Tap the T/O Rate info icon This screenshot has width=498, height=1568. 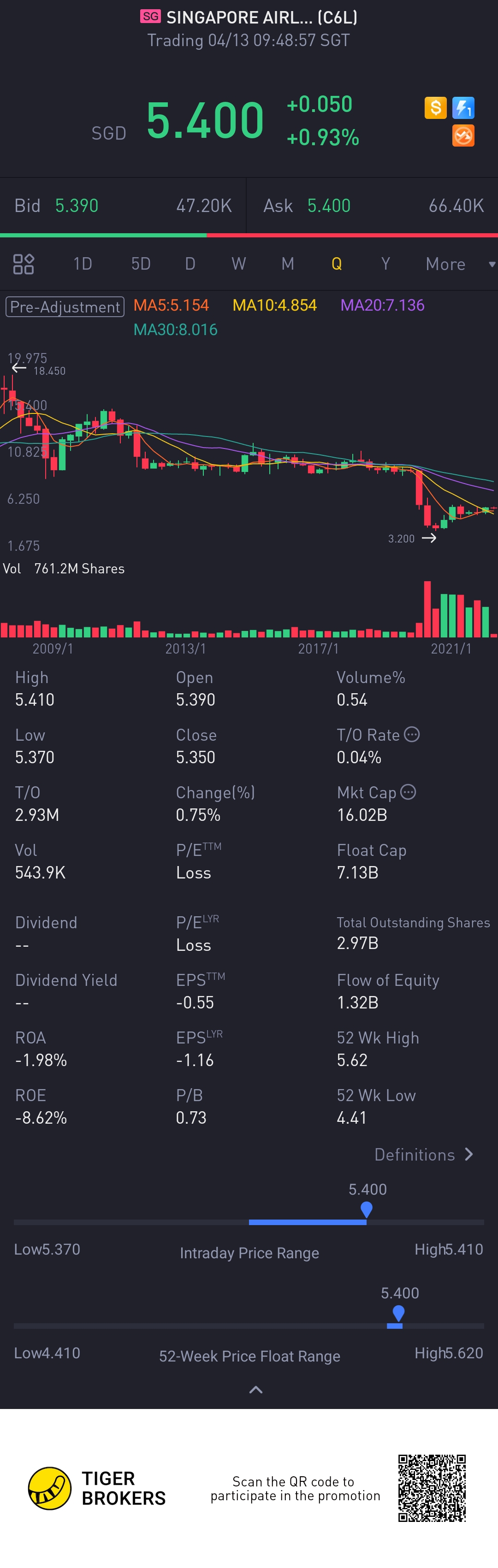(412, 735)
